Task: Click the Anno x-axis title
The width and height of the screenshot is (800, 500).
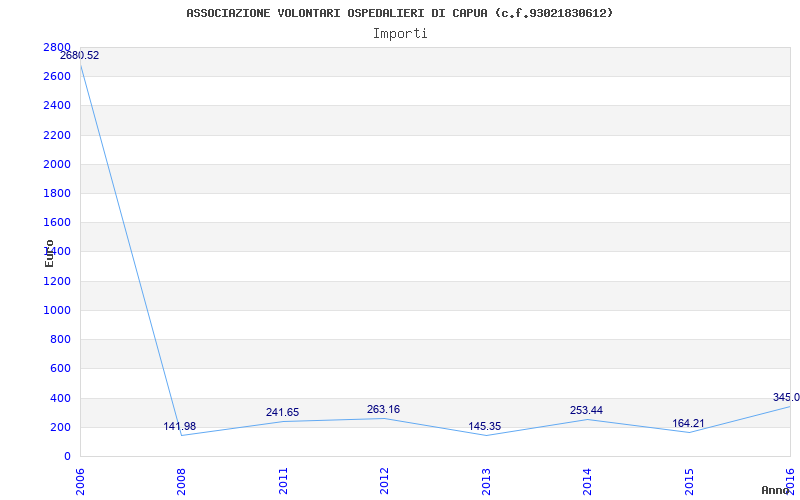Action: click(x=775, y=490)
